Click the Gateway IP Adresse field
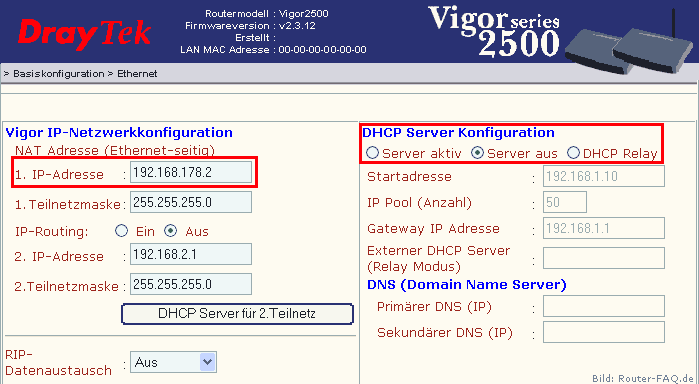The image size is (699, 384). click(604, 228)
